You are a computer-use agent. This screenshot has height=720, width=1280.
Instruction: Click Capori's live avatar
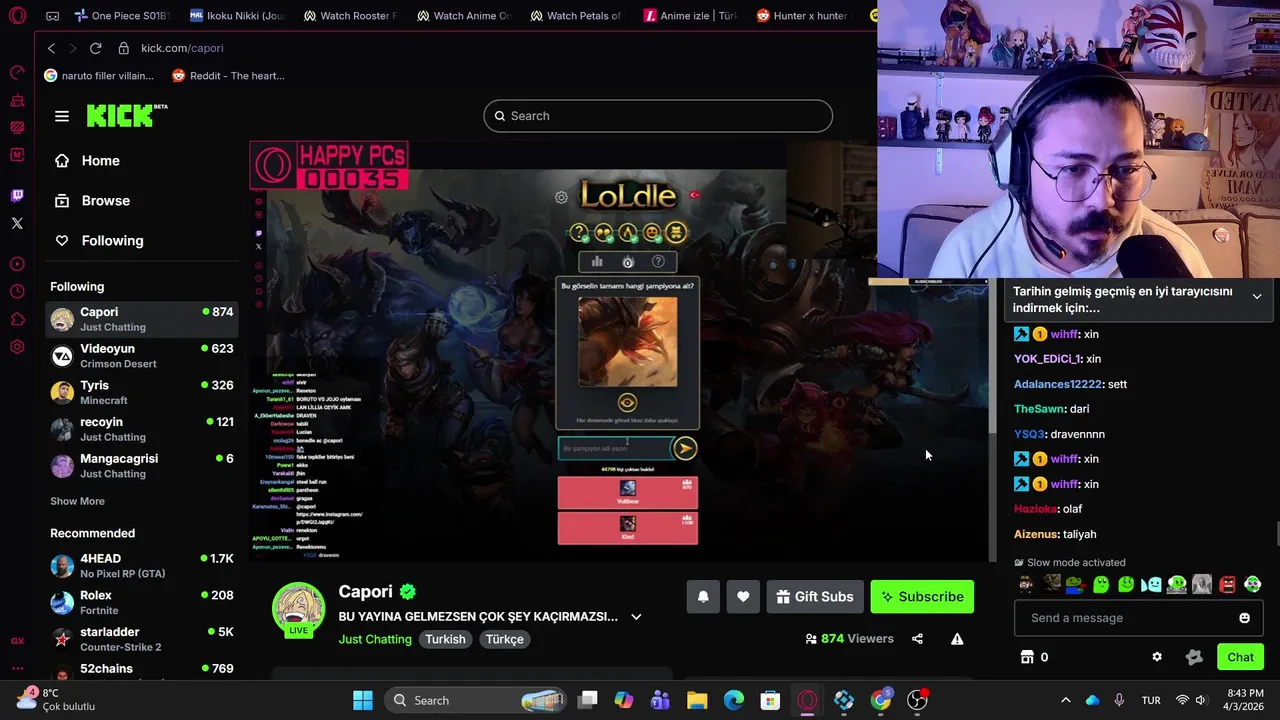(x=299, y=608)
